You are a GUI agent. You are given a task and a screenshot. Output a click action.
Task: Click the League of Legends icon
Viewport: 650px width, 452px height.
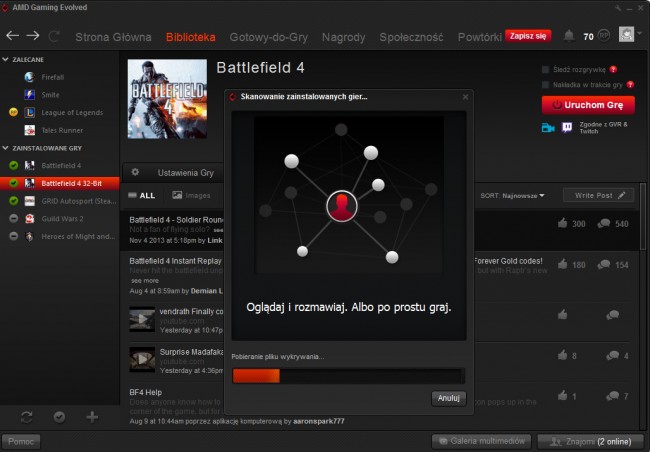(29, 112)
